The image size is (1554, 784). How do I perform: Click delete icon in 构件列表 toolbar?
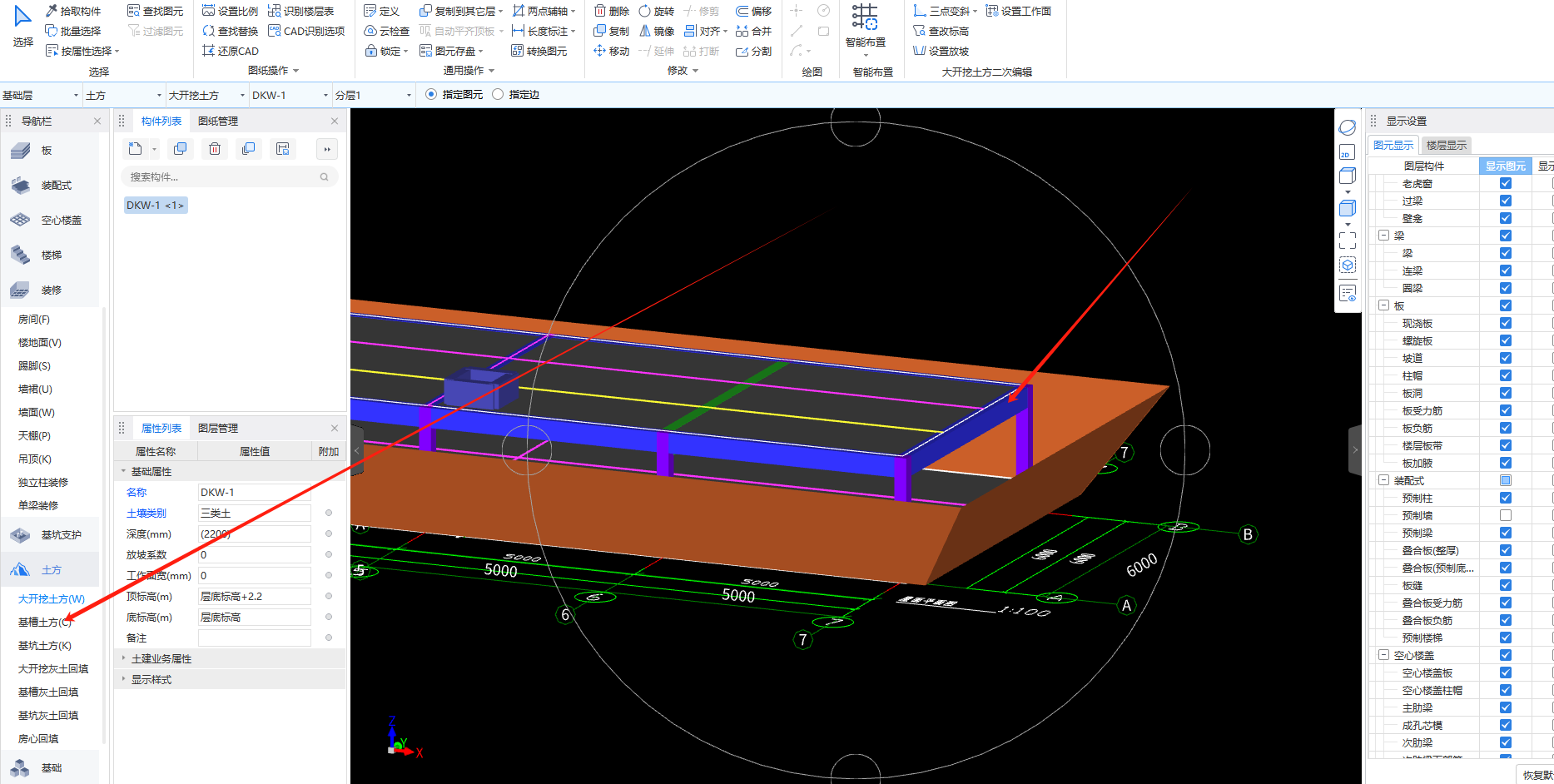[x=215, y=149]
